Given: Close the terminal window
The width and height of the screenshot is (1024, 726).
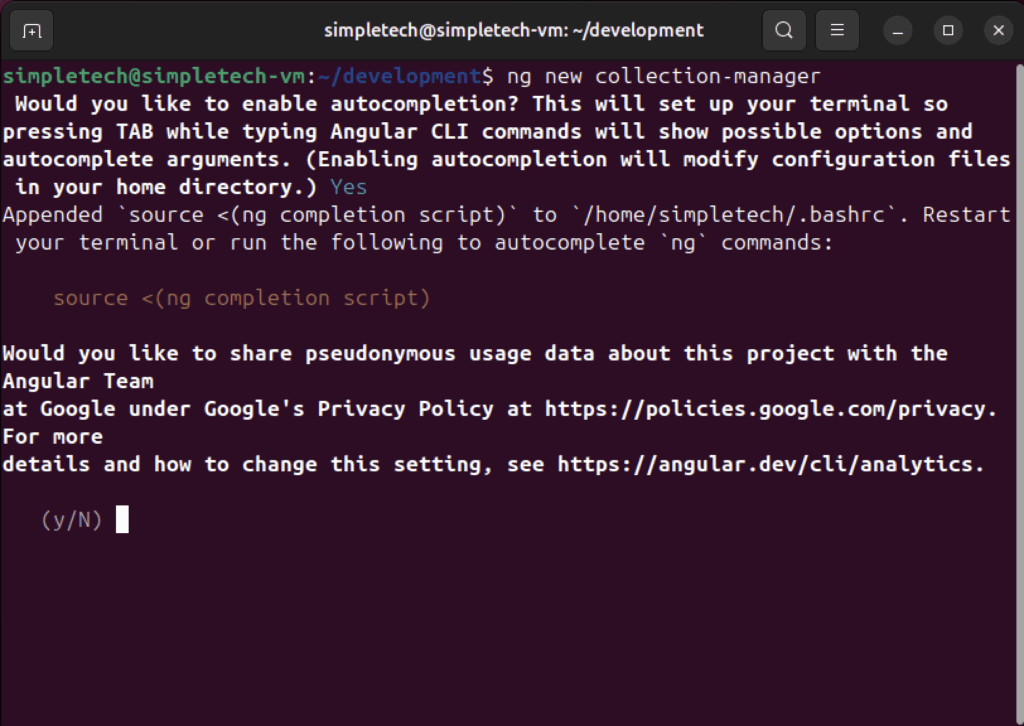Looking at the screenshot, I should click(998, 31).
